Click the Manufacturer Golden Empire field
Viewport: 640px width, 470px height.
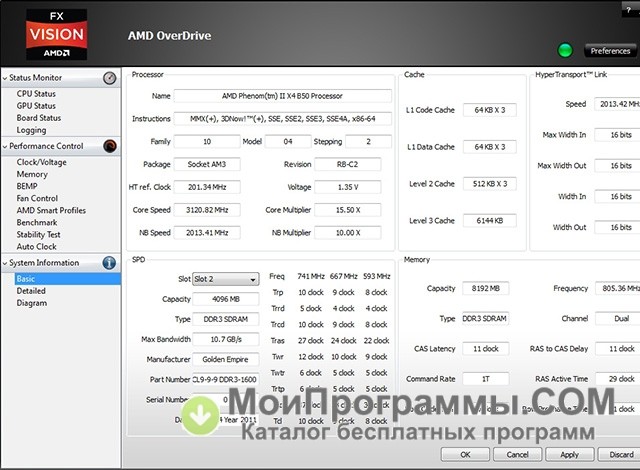tap(226, 359)
